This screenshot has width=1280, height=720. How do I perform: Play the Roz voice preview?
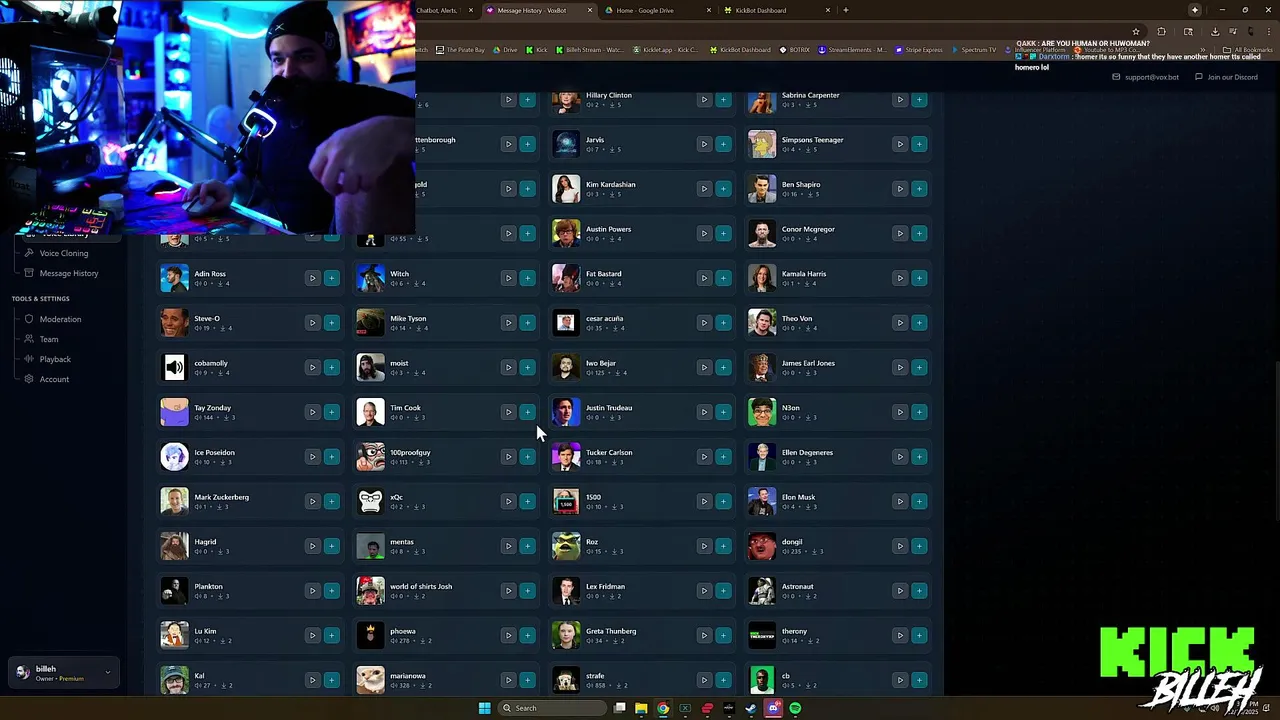point(704,546)
